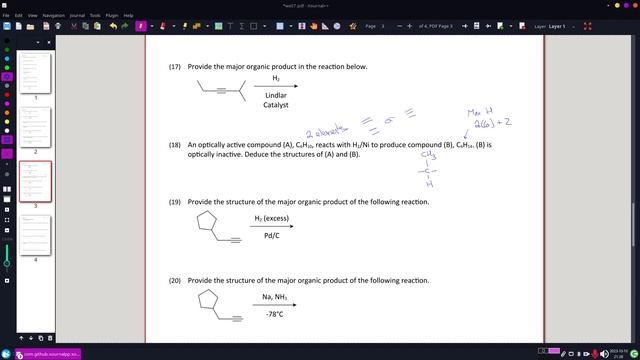Open sidebar view selector dropdown

38,42
